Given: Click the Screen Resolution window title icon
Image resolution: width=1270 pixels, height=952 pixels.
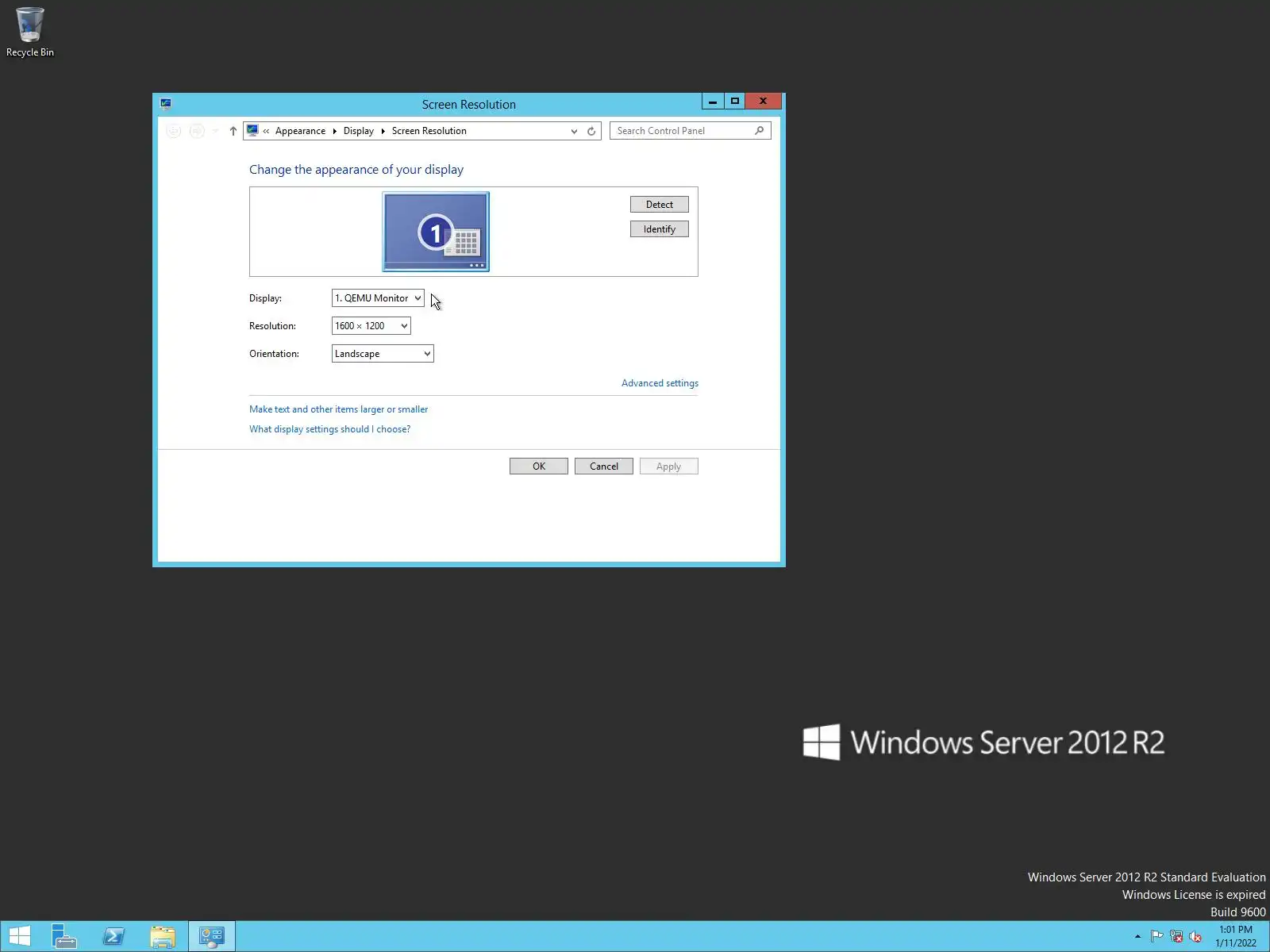Looking at the screenshot, I should (x=166, y=103).
